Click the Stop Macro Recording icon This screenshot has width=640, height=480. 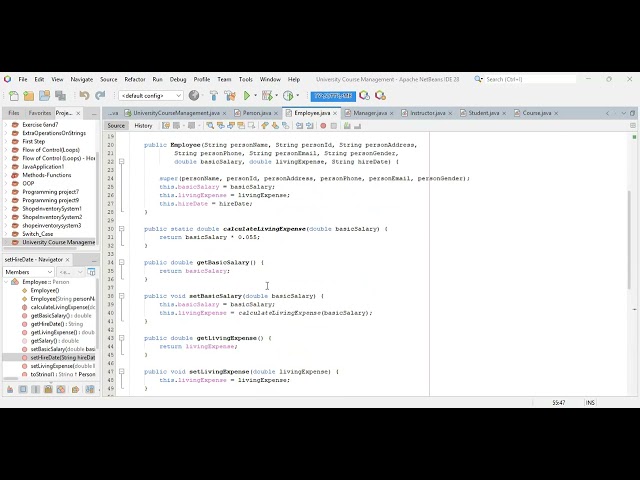(334, 126)
